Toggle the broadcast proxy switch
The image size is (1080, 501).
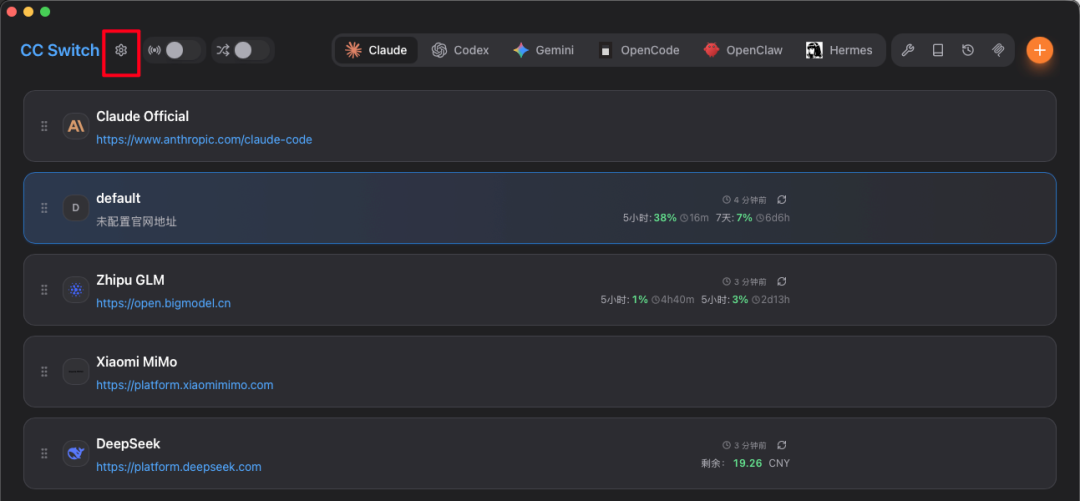[x=175, y=50]
